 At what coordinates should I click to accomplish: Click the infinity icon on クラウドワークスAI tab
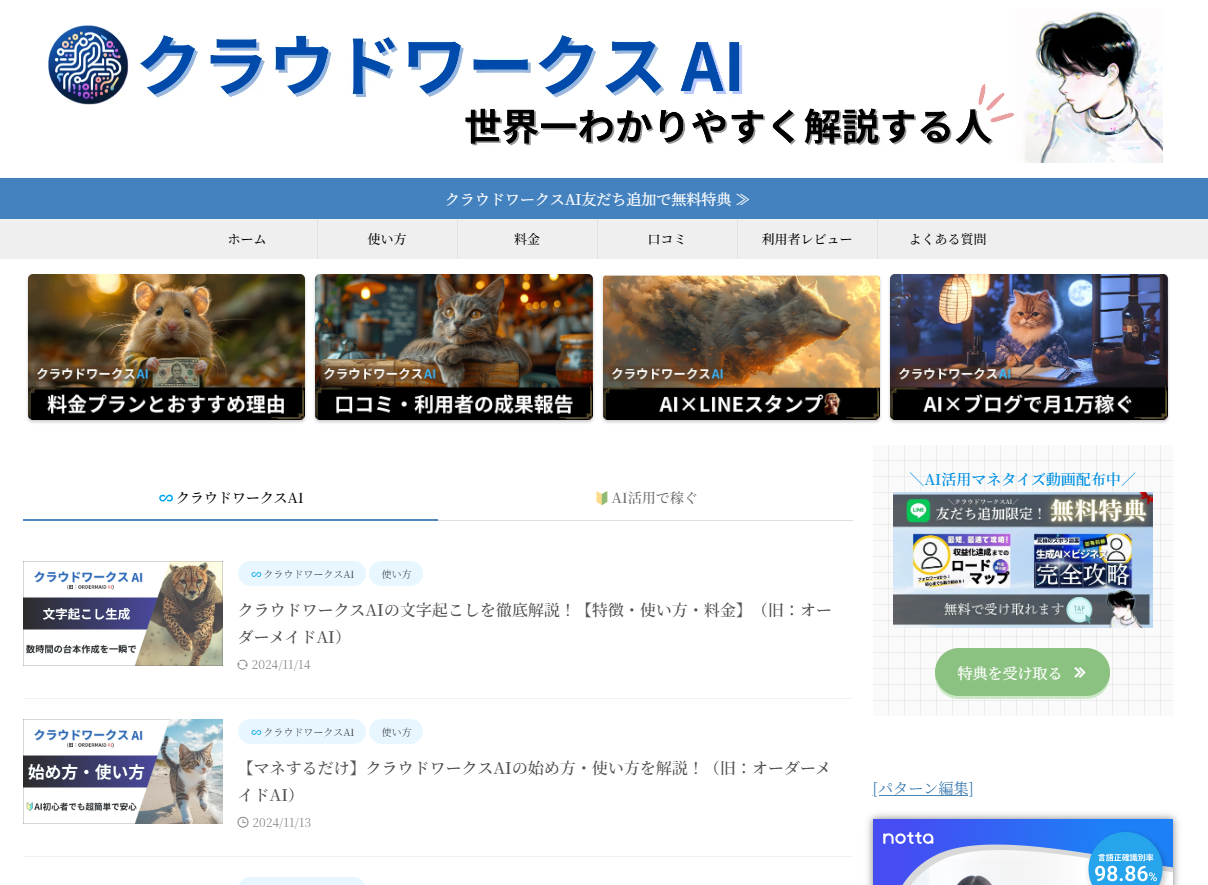coord(166,498)
